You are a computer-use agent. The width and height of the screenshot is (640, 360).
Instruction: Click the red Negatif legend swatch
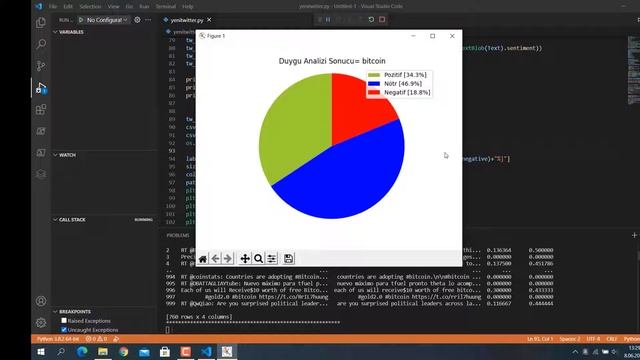(x=374, y=93)
